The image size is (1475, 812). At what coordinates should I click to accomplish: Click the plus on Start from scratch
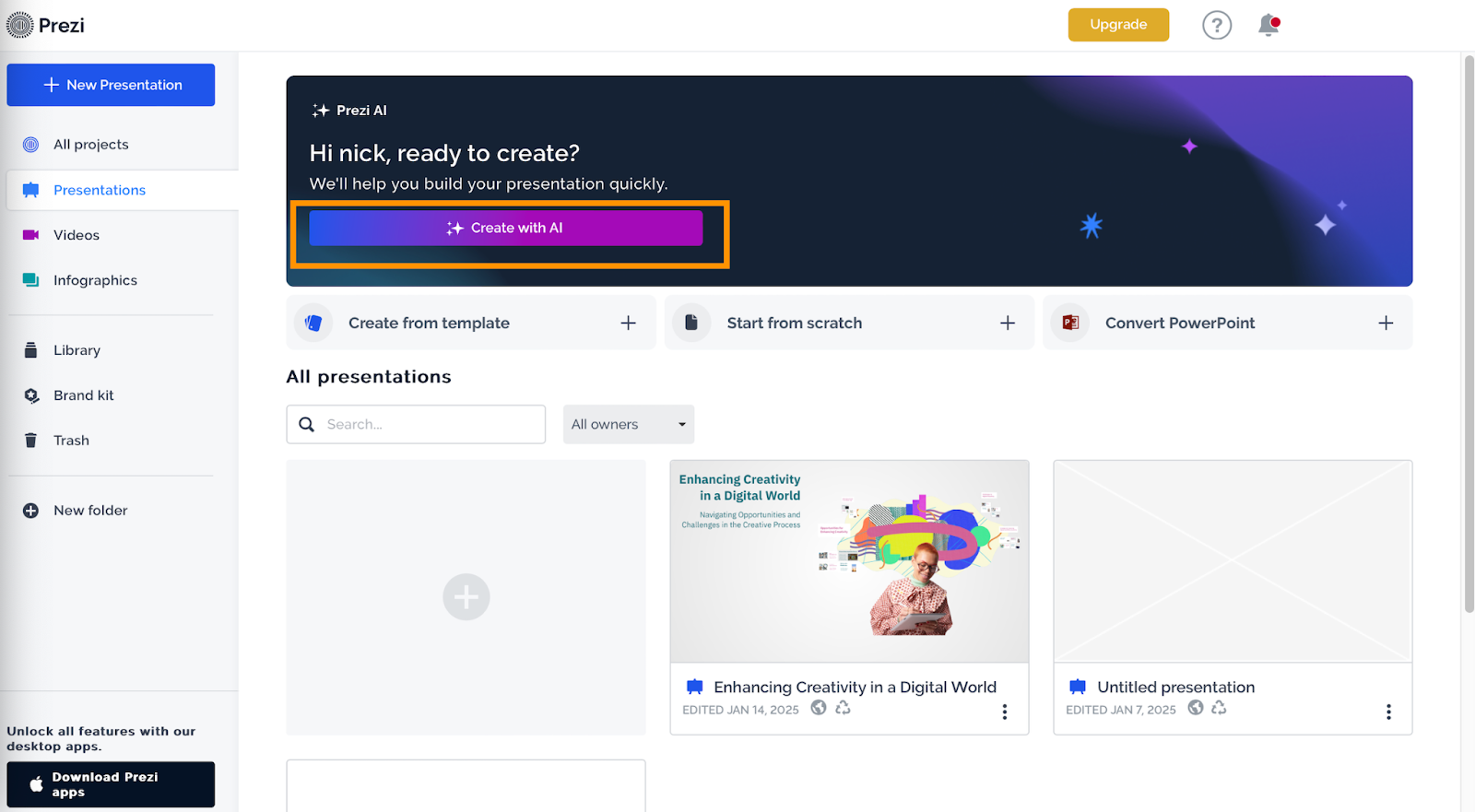click(1008, 324)
